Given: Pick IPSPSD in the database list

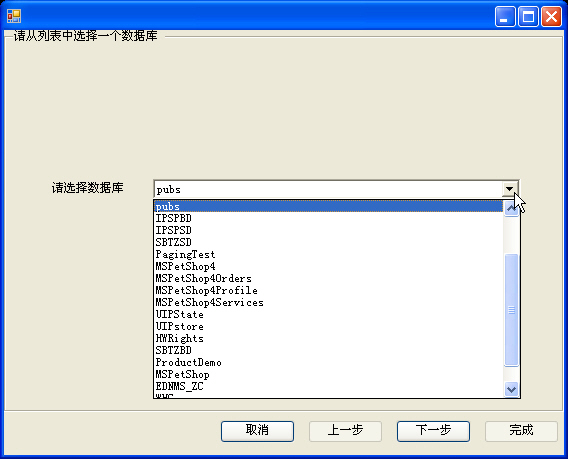Looking at the screenshot, I should (x=329, y=230).
